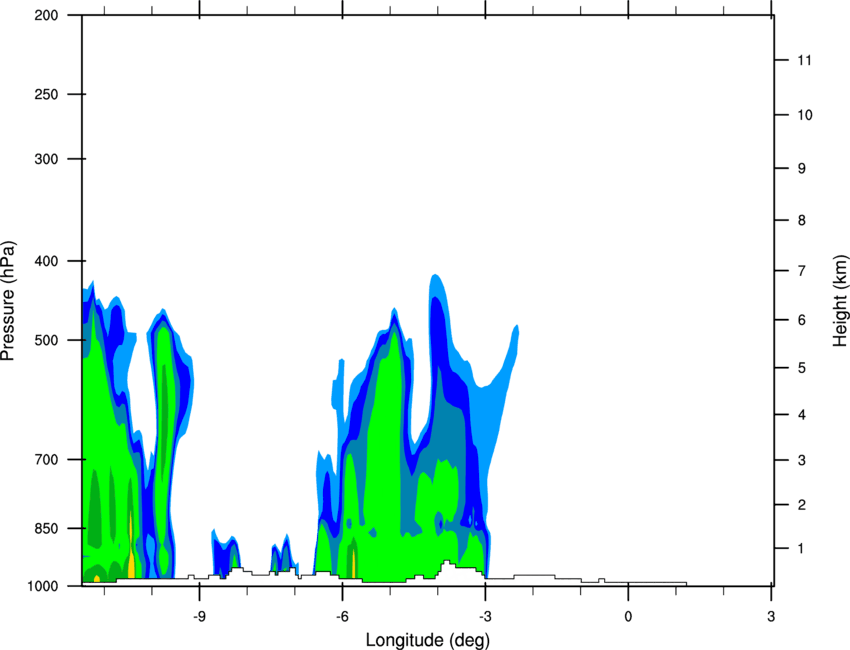850x650 pixels.
Task: Click the 250 pressure axis label
Action: [x=46, y=94]
